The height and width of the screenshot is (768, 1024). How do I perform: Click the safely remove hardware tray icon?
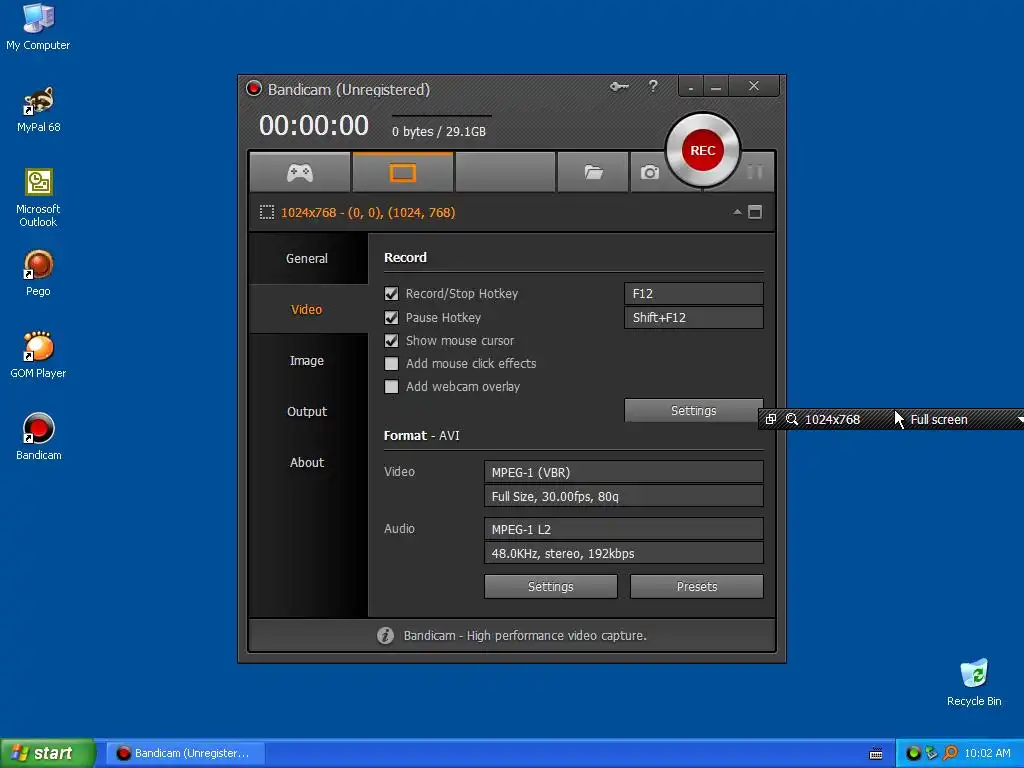point(932,753)
